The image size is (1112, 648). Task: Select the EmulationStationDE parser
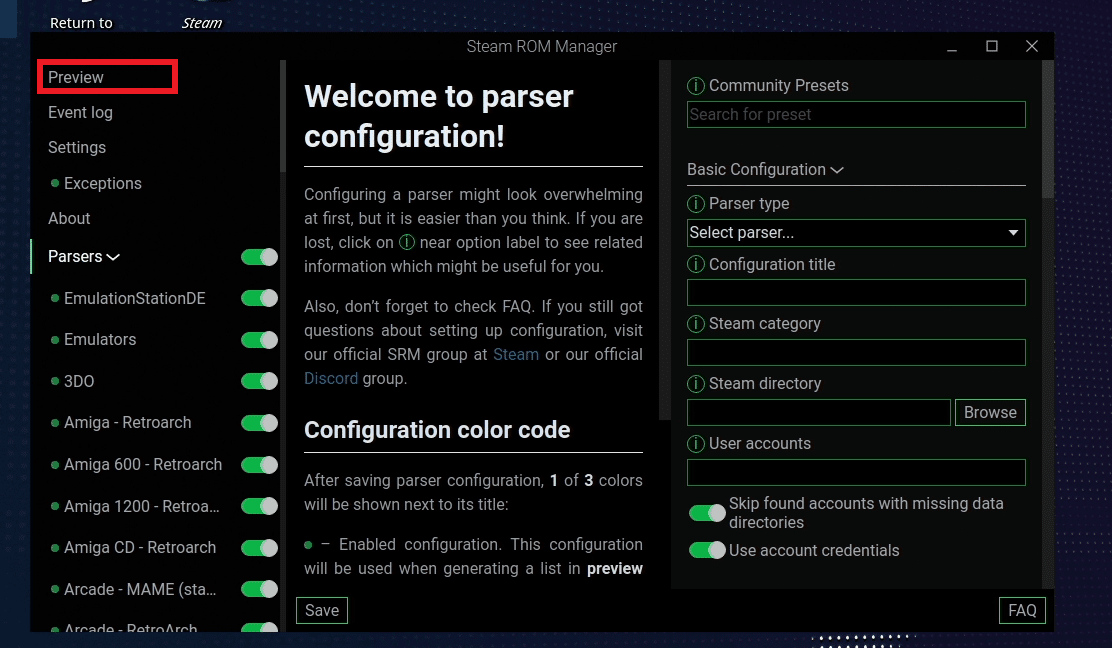click(135, 298)
